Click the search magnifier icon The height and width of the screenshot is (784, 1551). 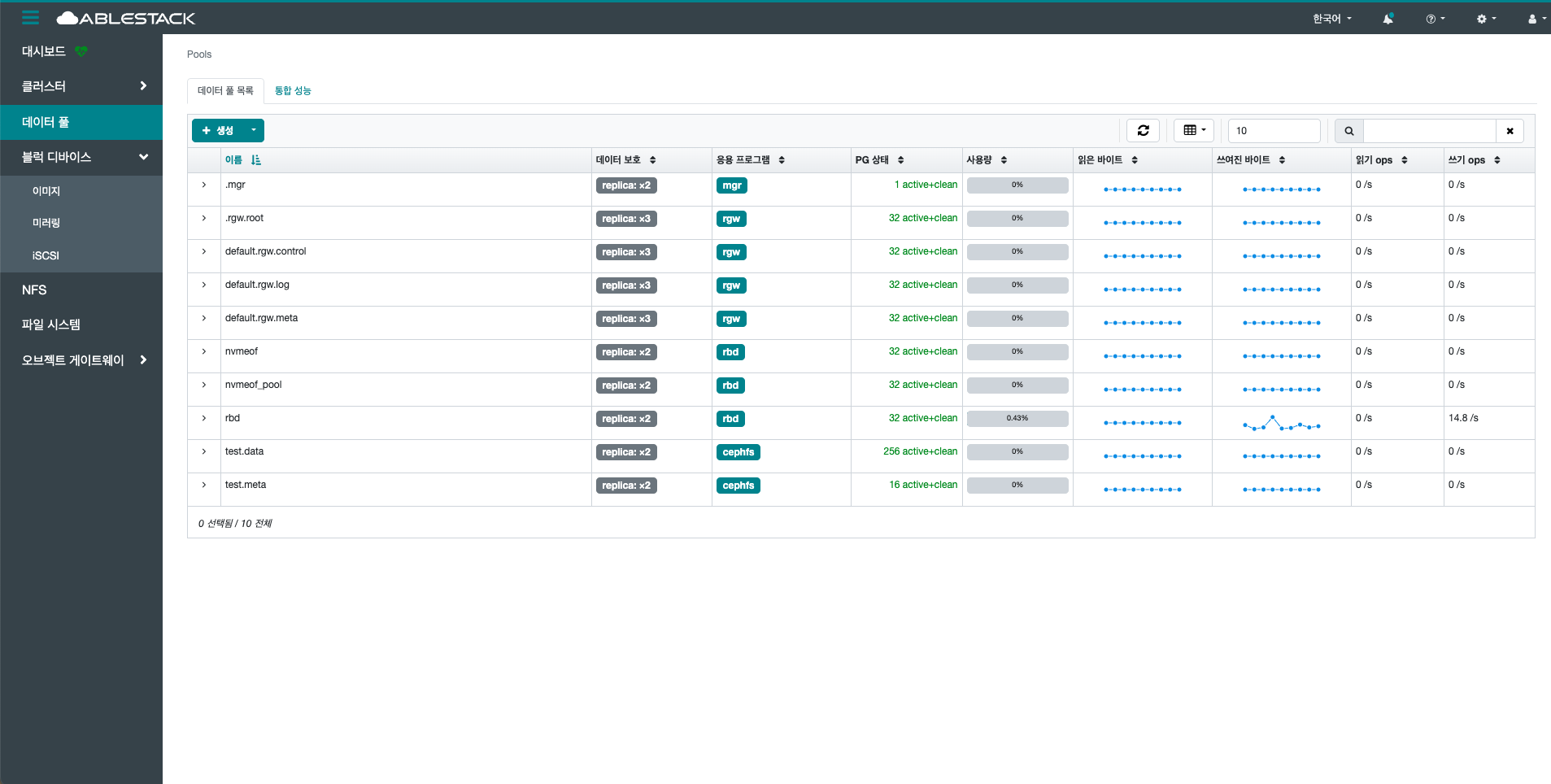point(1349,131)
